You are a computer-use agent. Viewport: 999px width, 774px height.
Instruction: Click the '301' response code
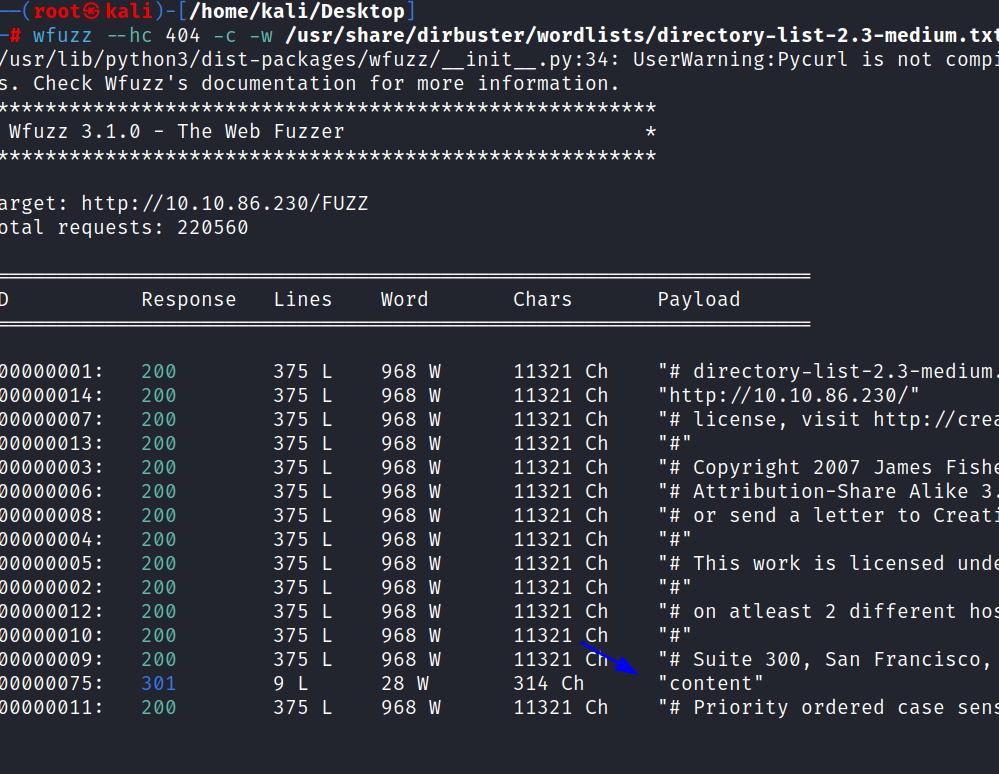(x=159, y=684)
